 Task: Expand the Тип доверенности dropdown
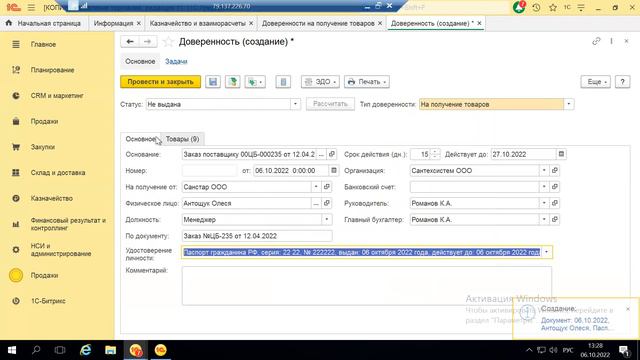(x=569, y=104)
